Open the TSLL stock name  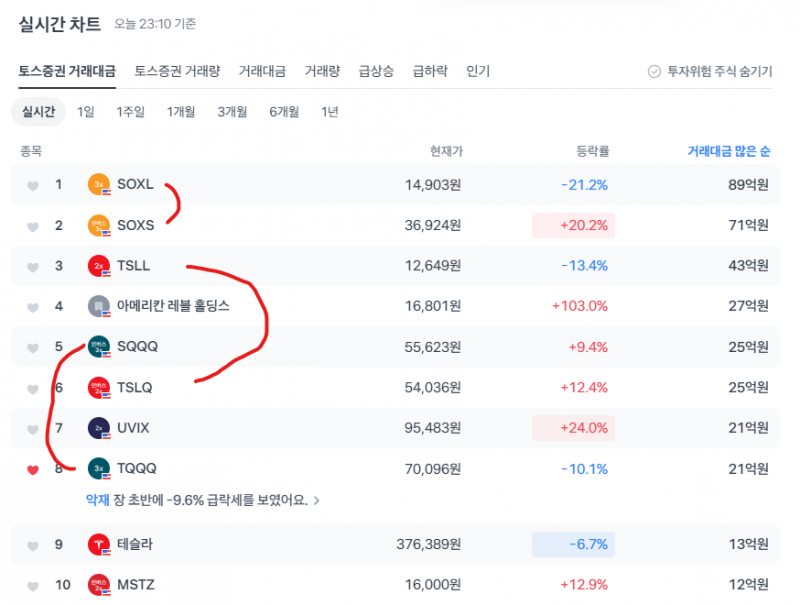tap(134, 265)
